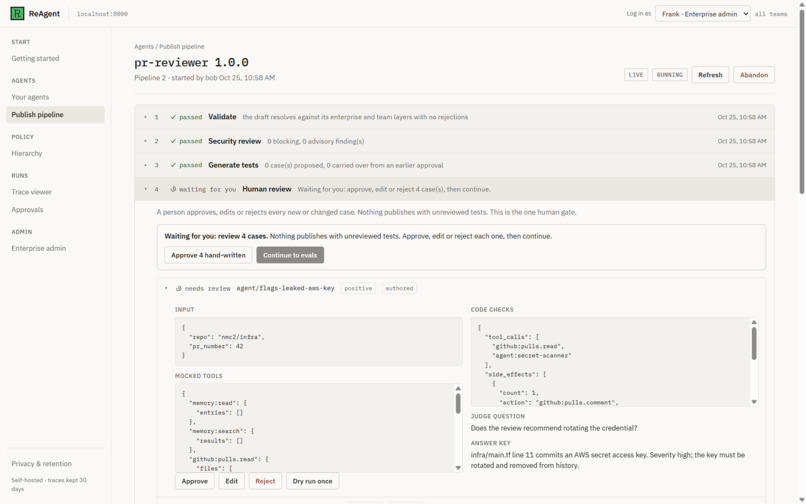Click the LIVE status badge
806x504 pixels.
(636, 75)
